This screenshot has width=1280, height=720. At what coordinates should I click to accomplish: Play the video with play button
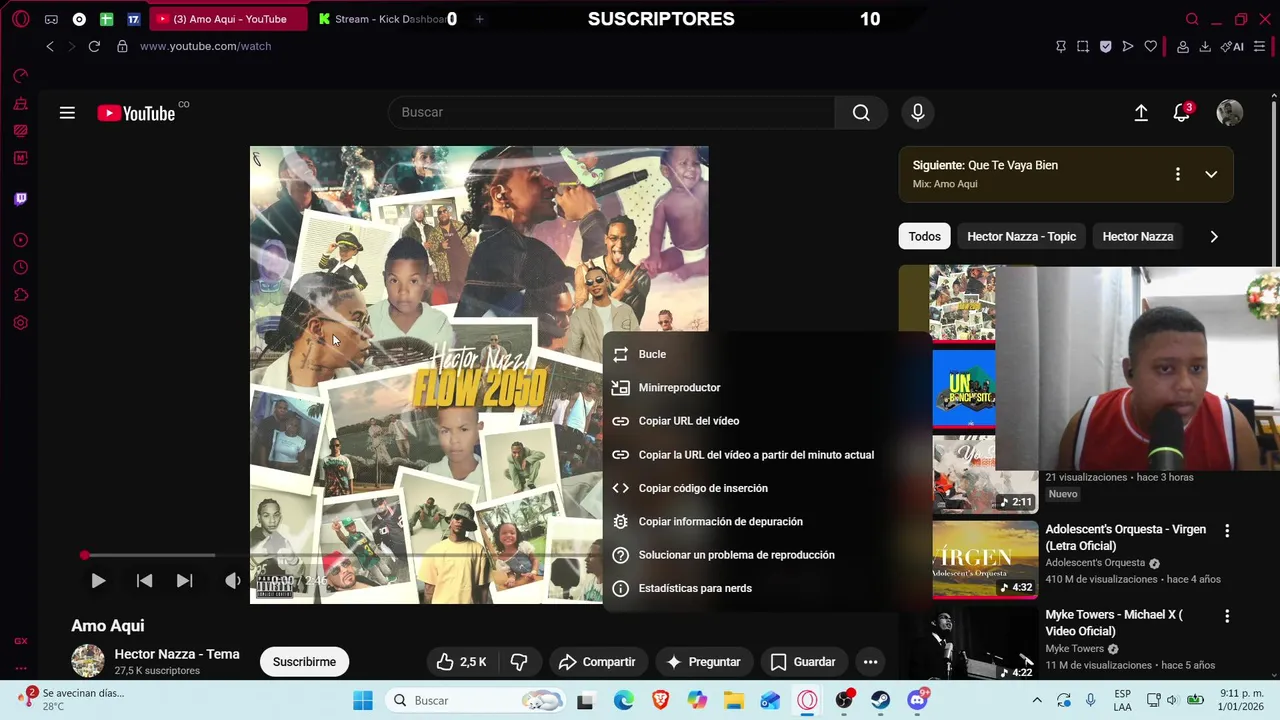tap(98, 580)
